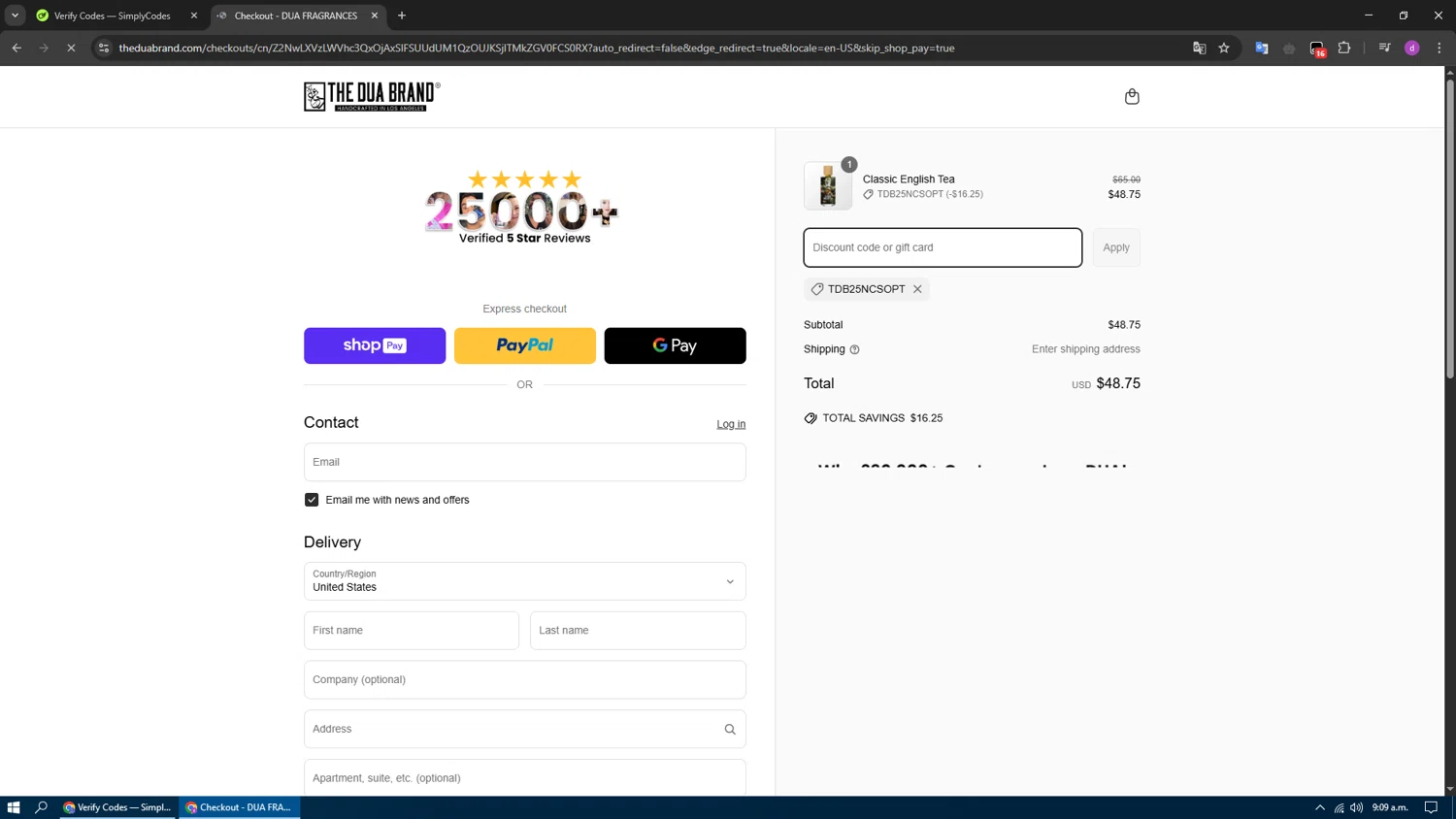This screenshot has width=1456, height=819.
Task: Toggle Email me with news and offers checkbox
Action: coord(312,500)
